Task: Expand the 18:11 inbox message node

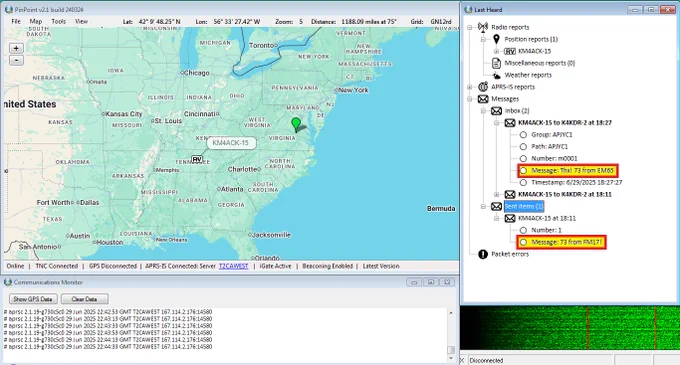Action: pos(497,195)
